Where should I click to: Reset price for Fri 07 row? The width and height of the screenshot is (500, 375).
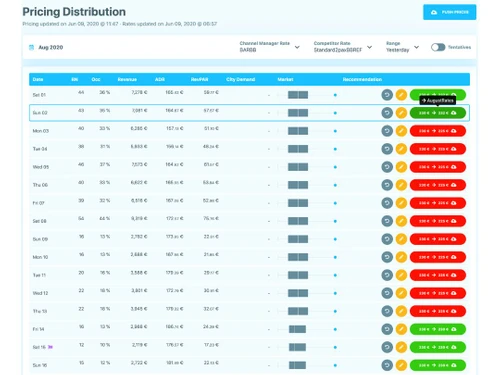[x=387, y=203]
